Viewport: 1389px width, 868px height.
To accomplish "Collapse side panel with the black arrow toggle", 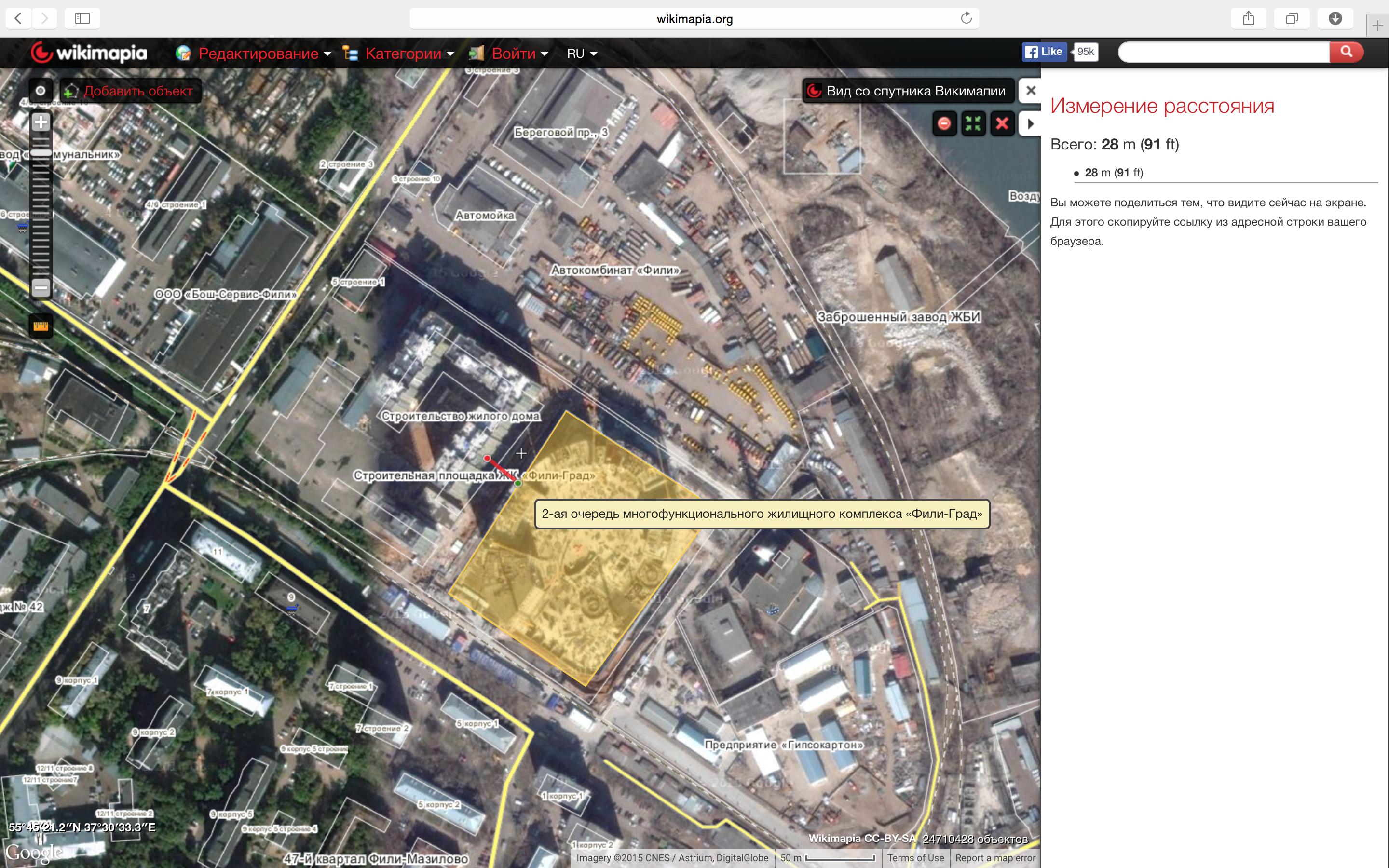I will pos(1030,123).
